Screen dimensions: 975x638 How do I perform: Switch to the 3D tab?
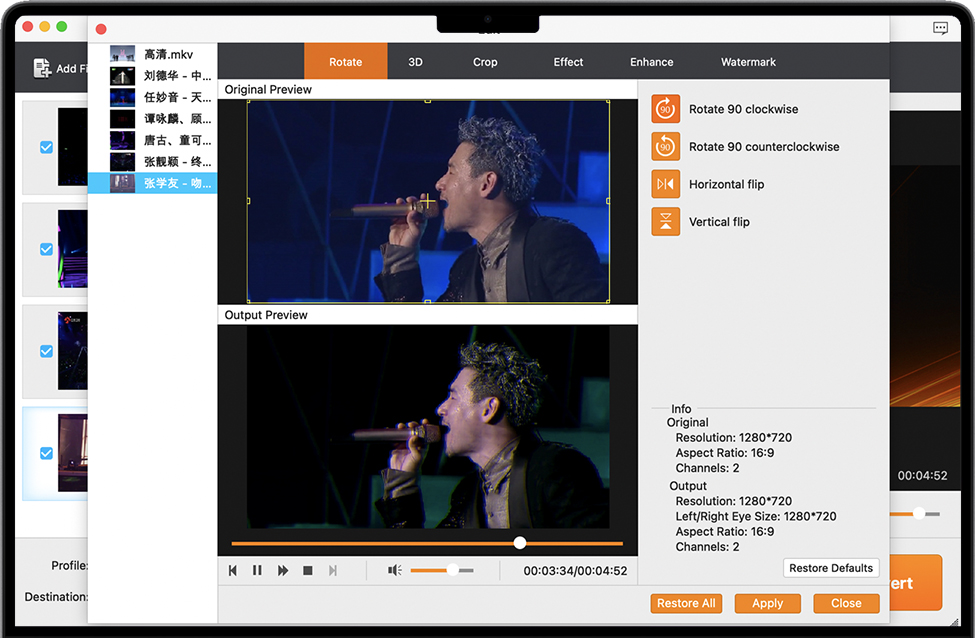tap(415, 62)
